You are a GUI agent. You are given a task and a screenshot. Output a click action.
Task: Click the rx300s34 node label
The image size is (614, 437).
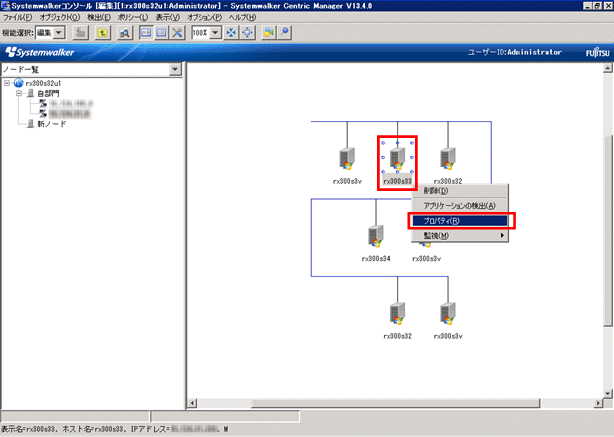(x=376, y=258)
